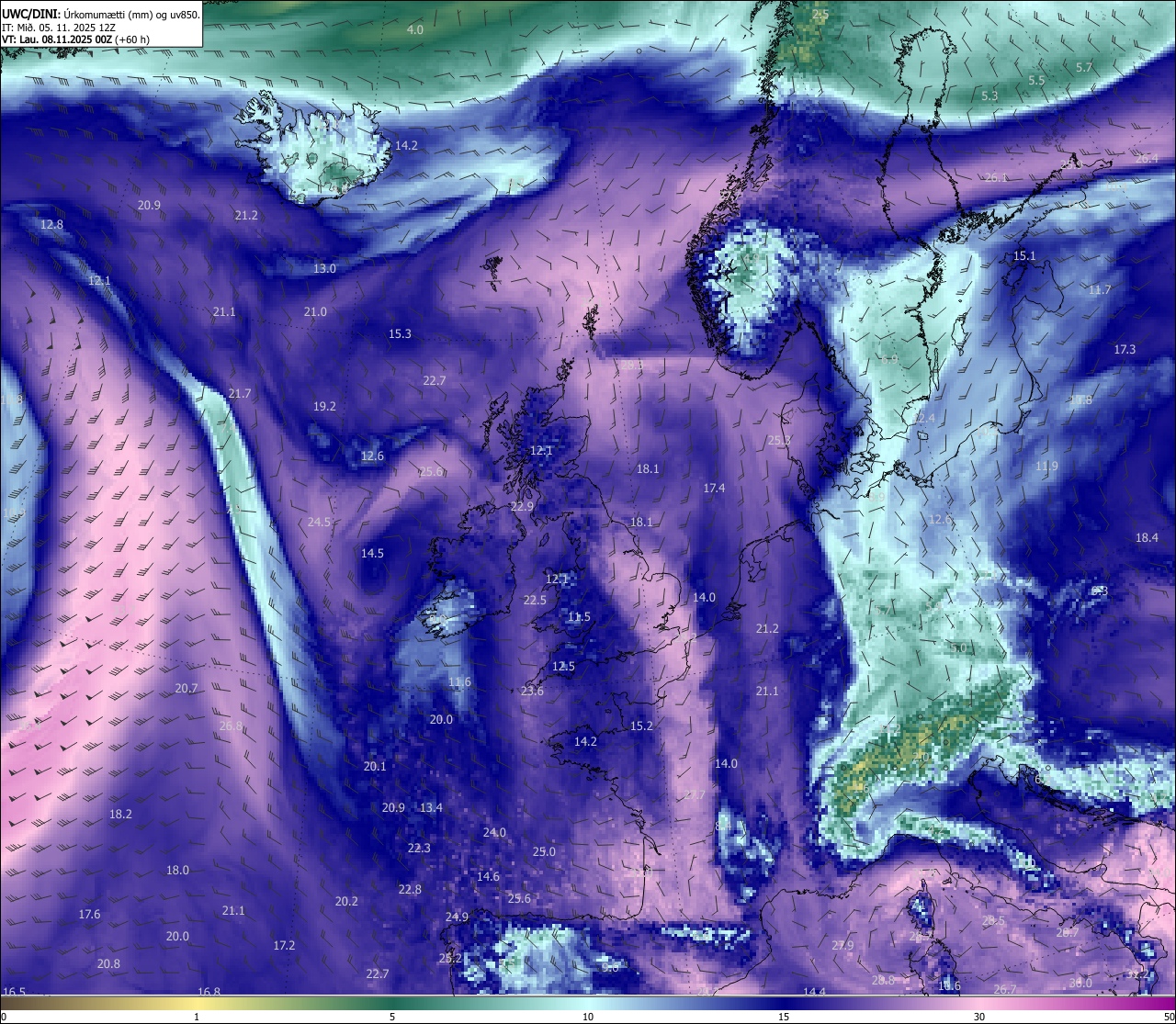Click the '15' tick label on color scale
The image size is (1176, 1024).
click(784, 1017)
